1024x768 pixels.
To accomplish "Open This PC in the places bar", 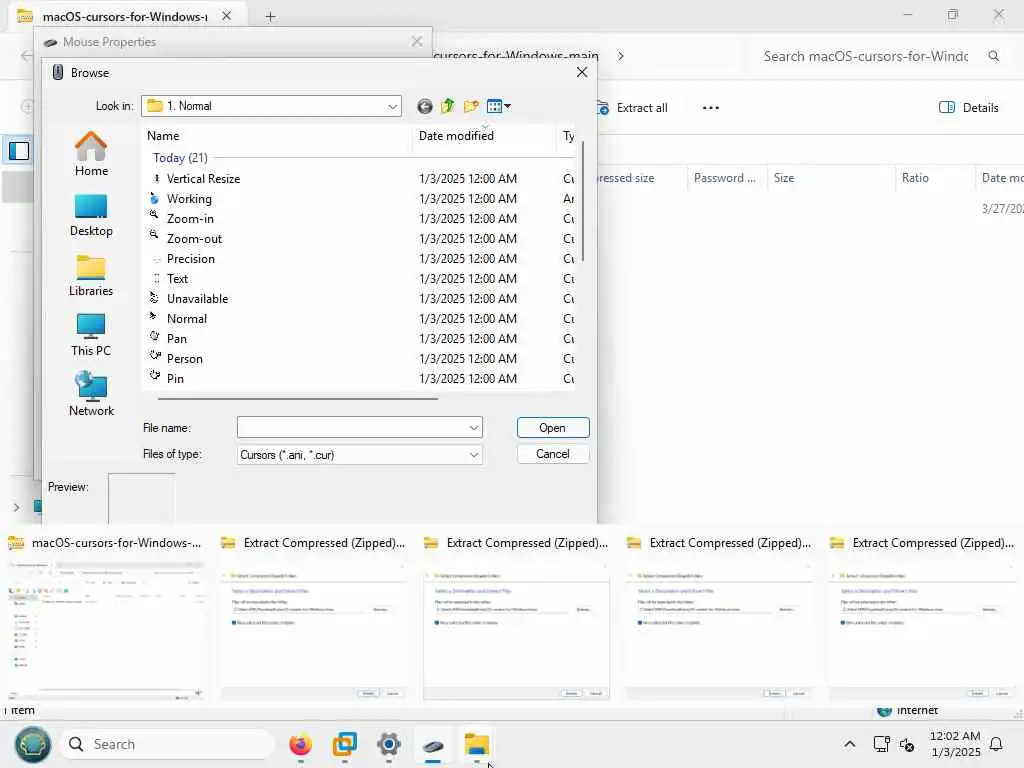I will tap(91, 336).
